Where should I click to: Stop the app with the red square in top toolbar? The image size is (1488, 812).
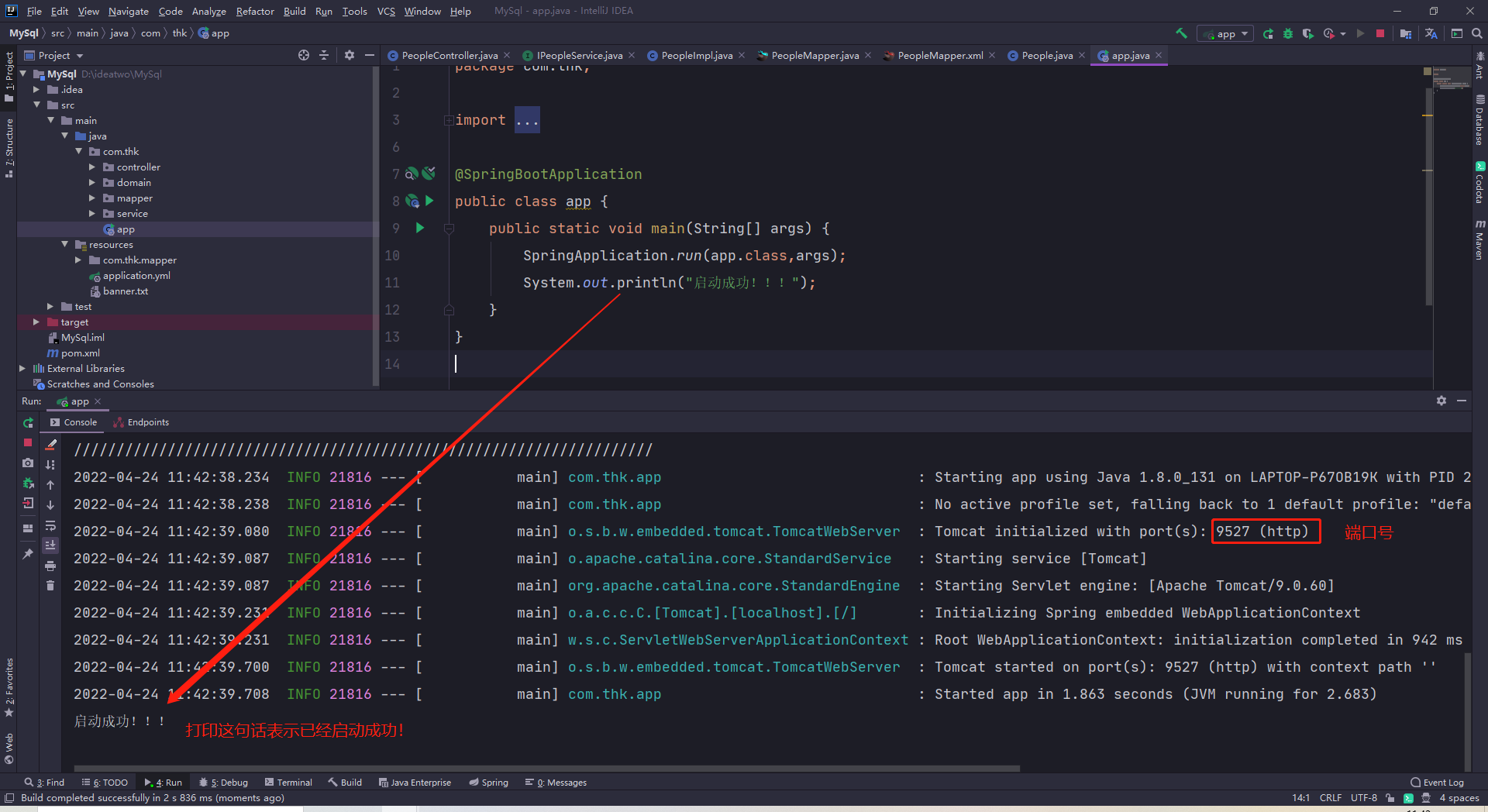(x=1380, y=33)
